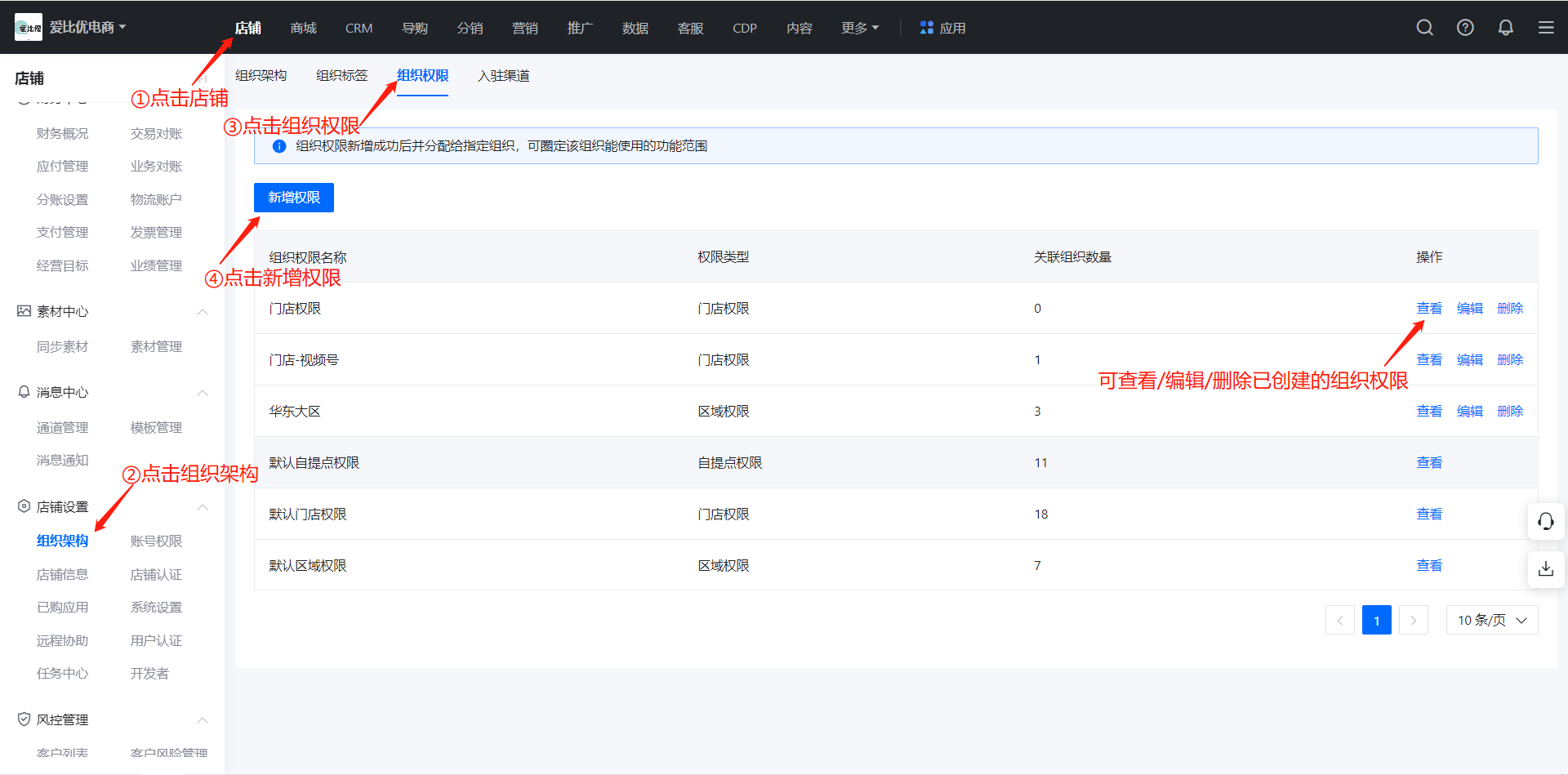Viewport: 1568px width, 775px height.
Task: Open 店铺认证 in the sidebar
Action: point(156,574)
